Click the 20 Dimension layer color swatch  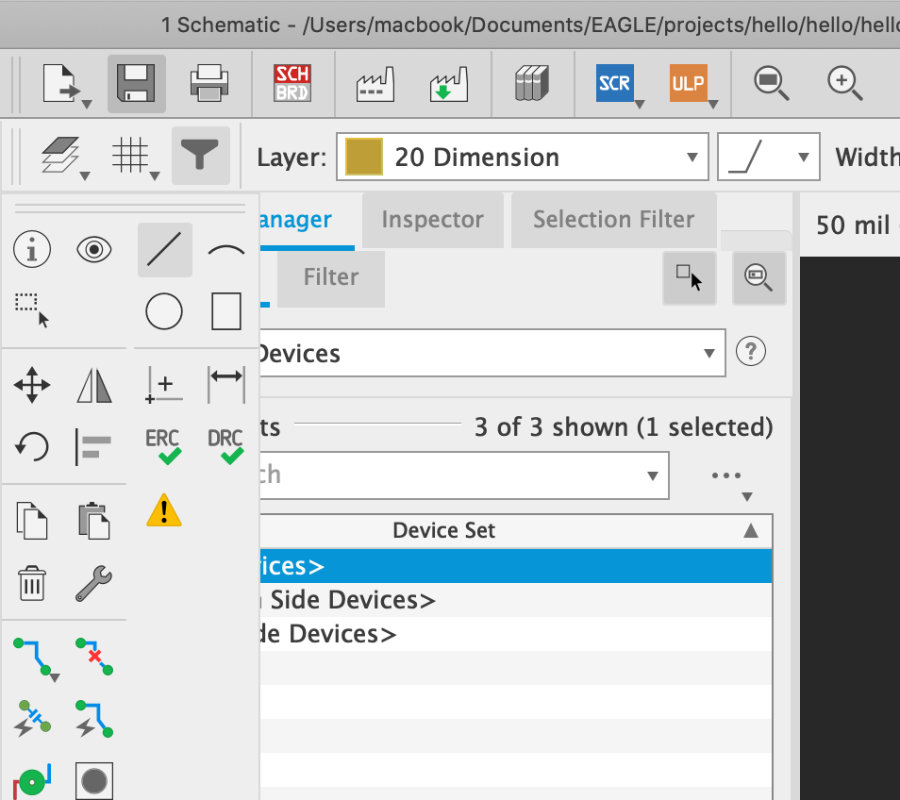coord(364,157)
